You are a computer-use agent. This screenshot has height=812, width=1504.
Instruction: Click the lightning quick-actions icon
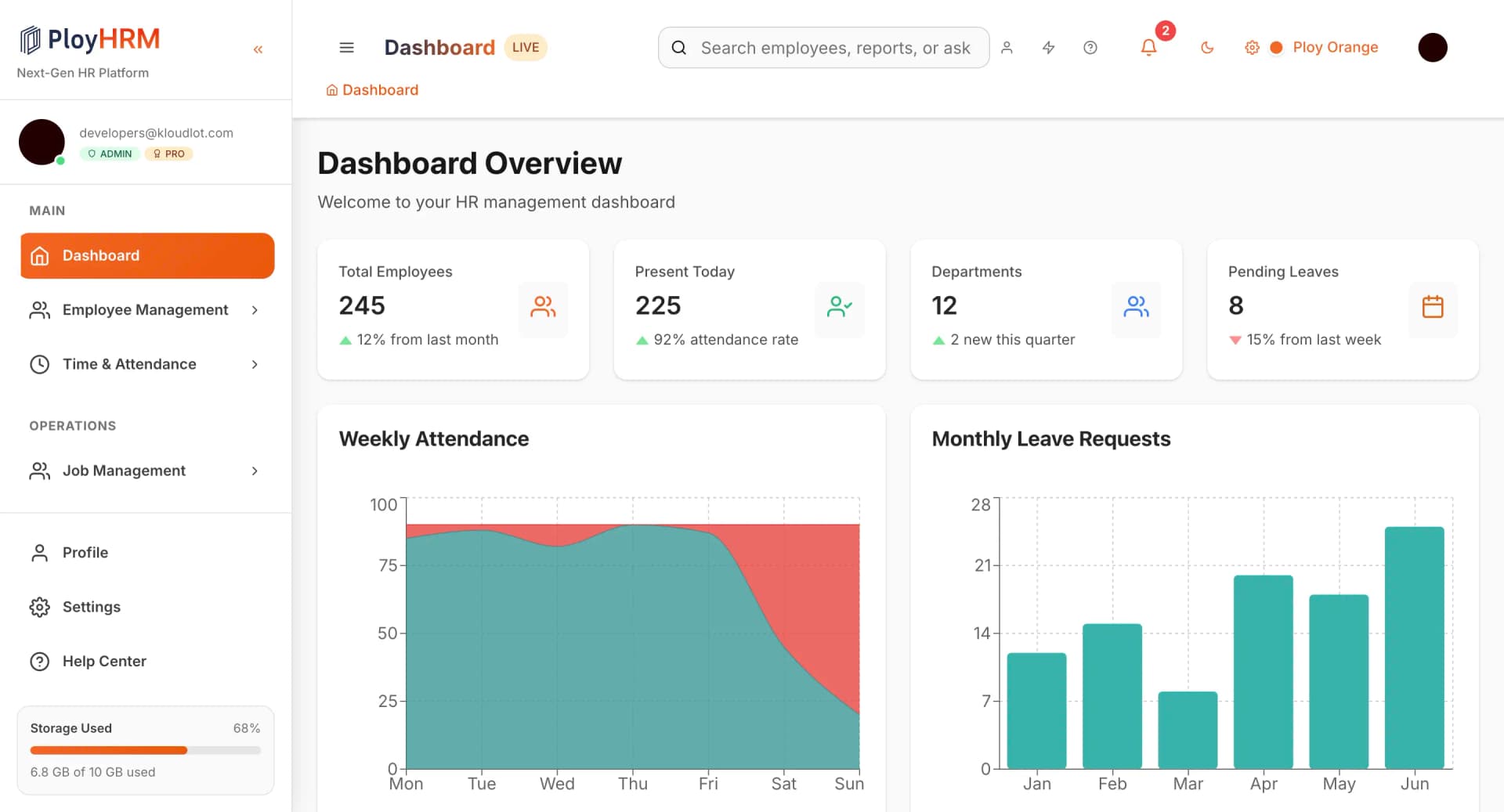[1049, 48]
